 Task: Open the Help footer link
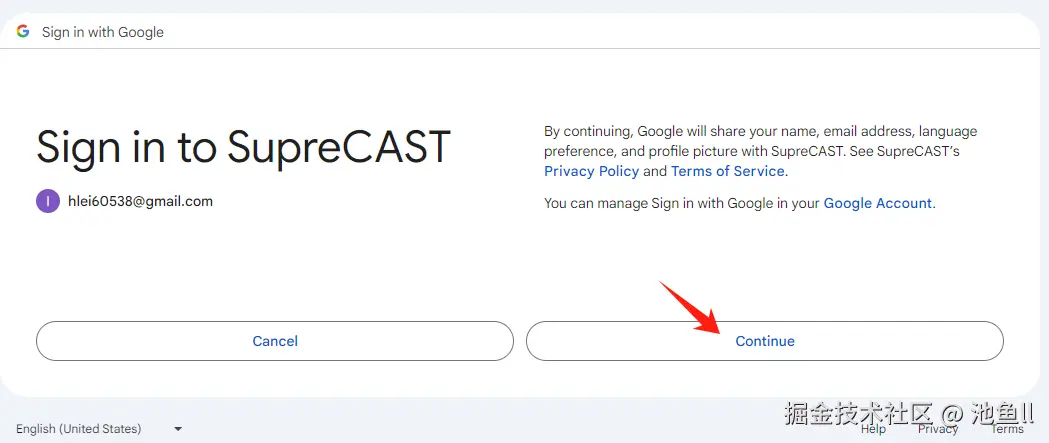[x=873, y=429]
